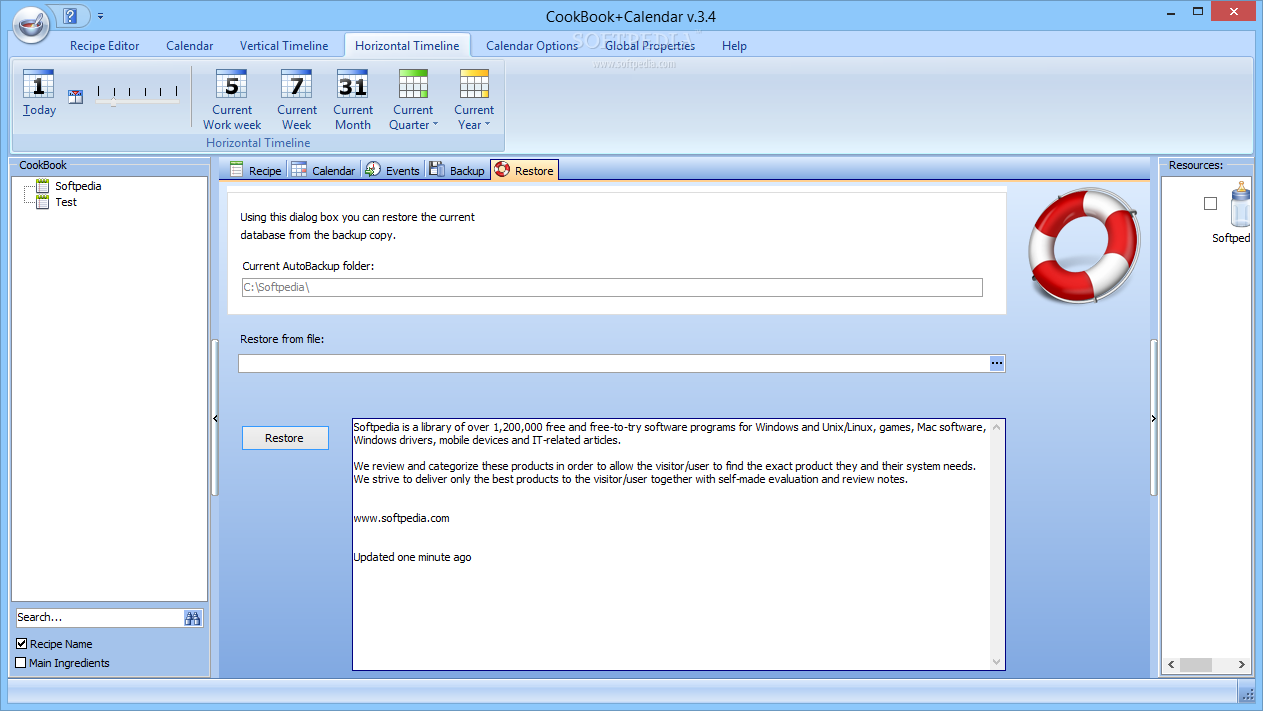Select the Horizontal Timeline ribbon tab

[x=407, y=46]
